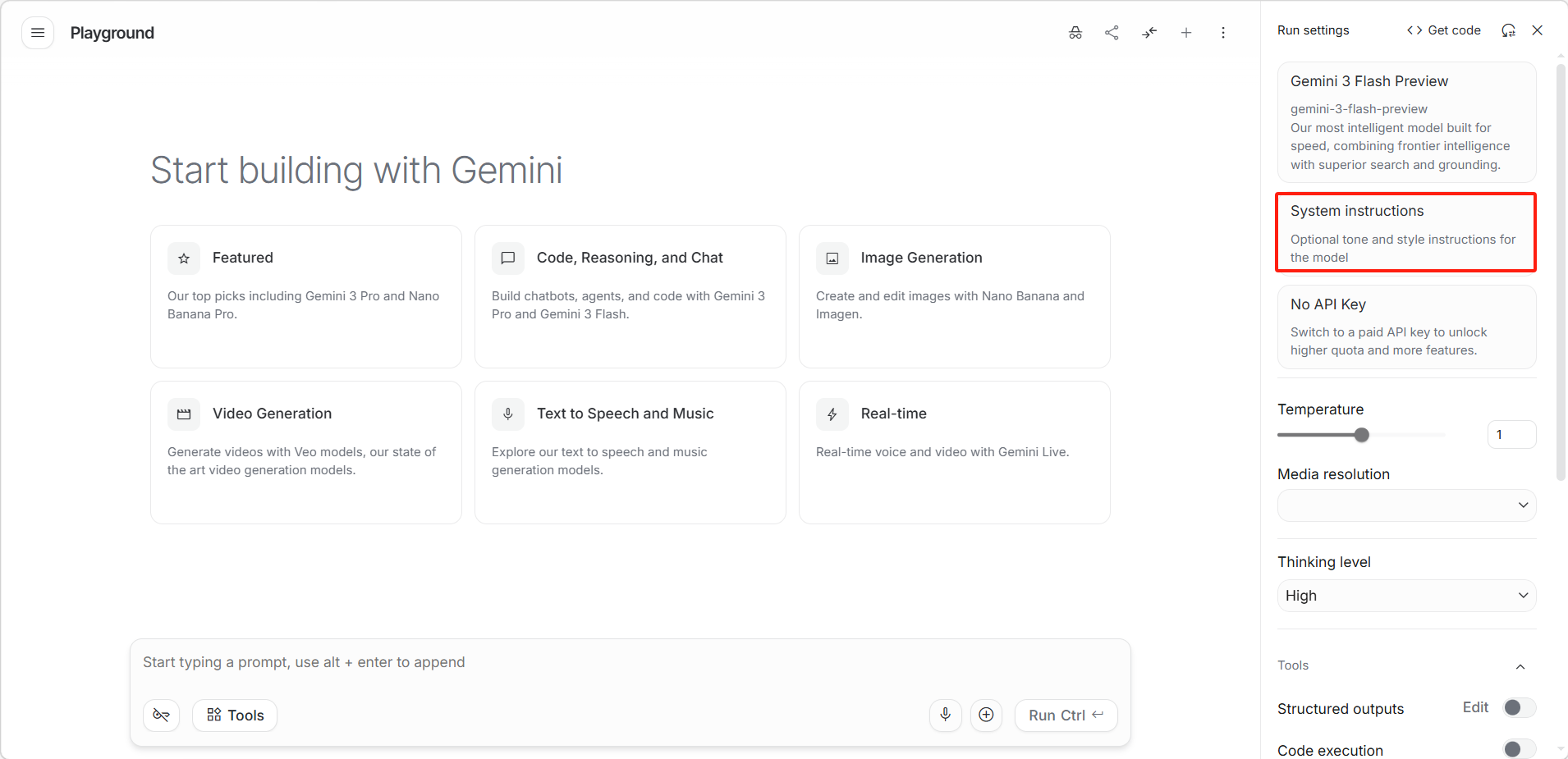Adjust the Temperature slider handle
This screenshot has width=1568, height=759.
click(x=1362, y=435)
